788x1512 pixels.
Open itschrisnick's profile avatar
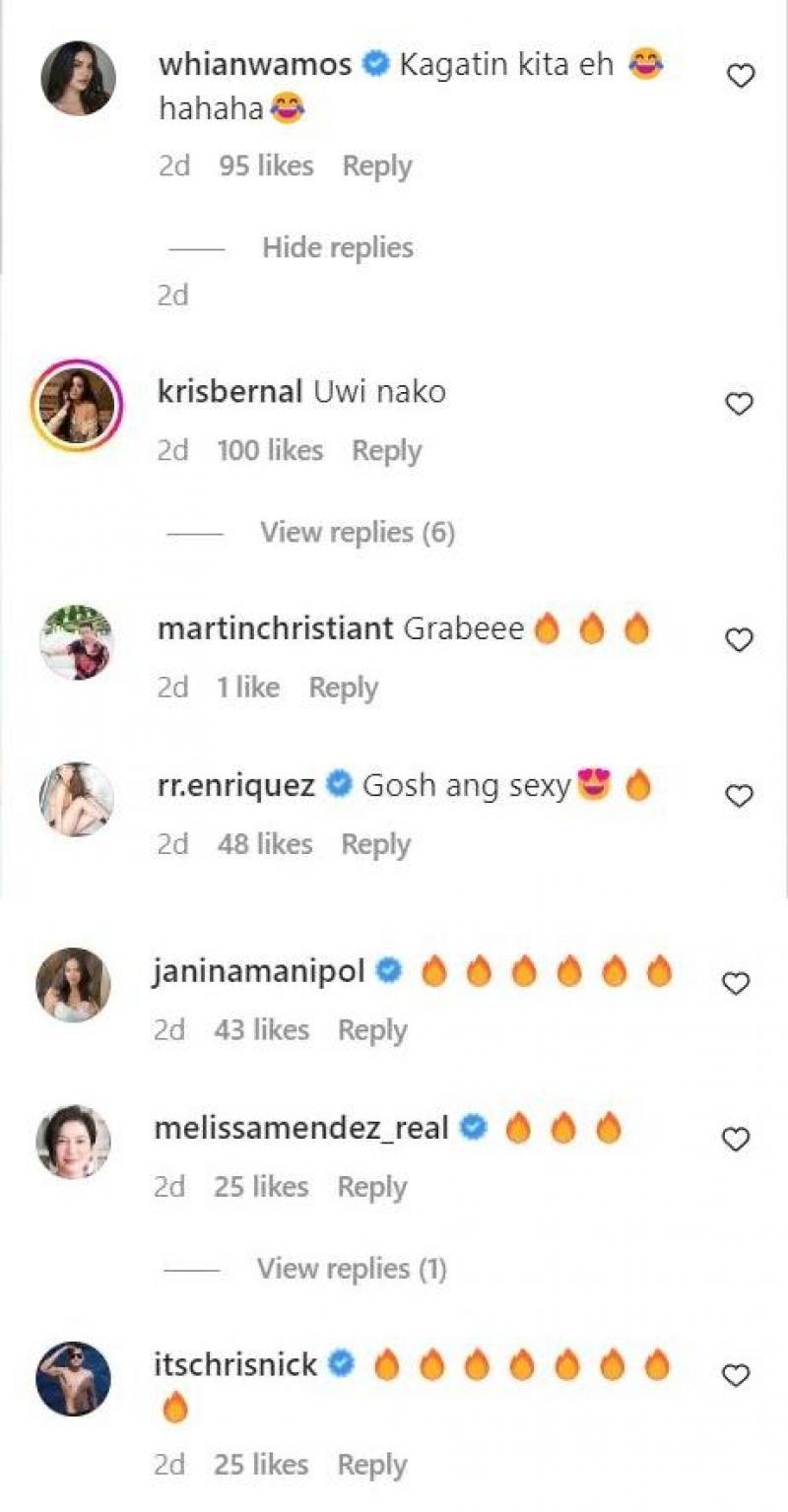pos(74,1378)
